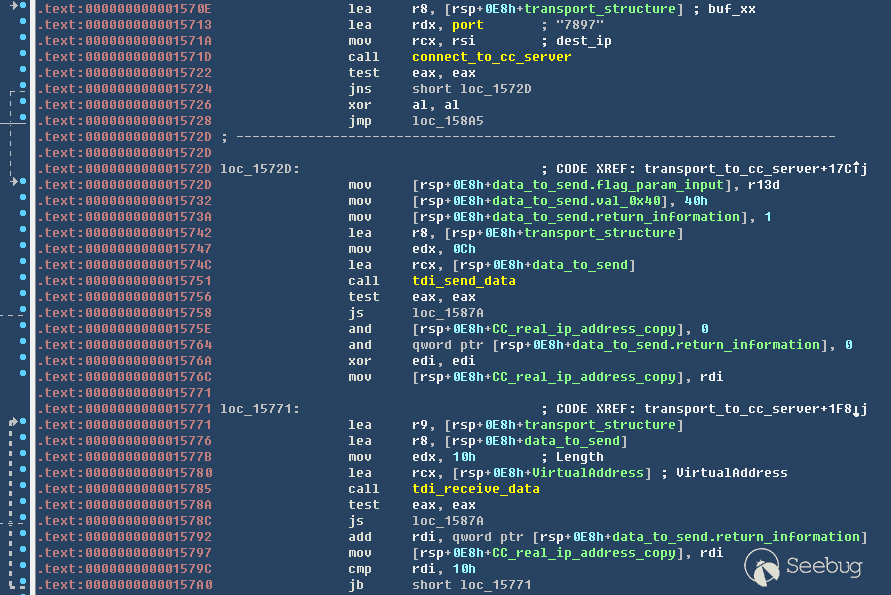Open the transport_to_cc_server+1F8 code xref
This screenshot has height=595, width=891.
pyautogui.click(x=756, y=409)
